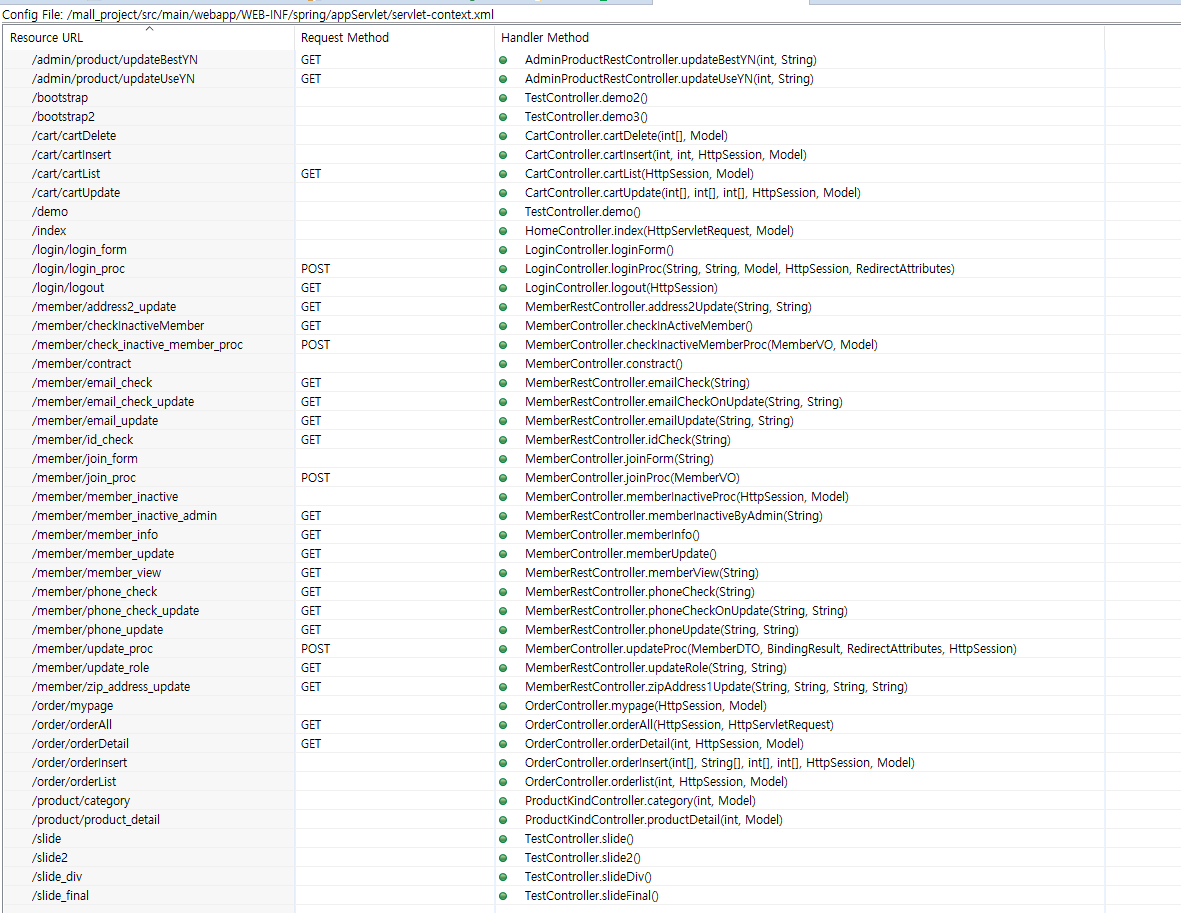Select the /demo resource URL
This screenshot has width=1181, height=913.
click(50, 212)
